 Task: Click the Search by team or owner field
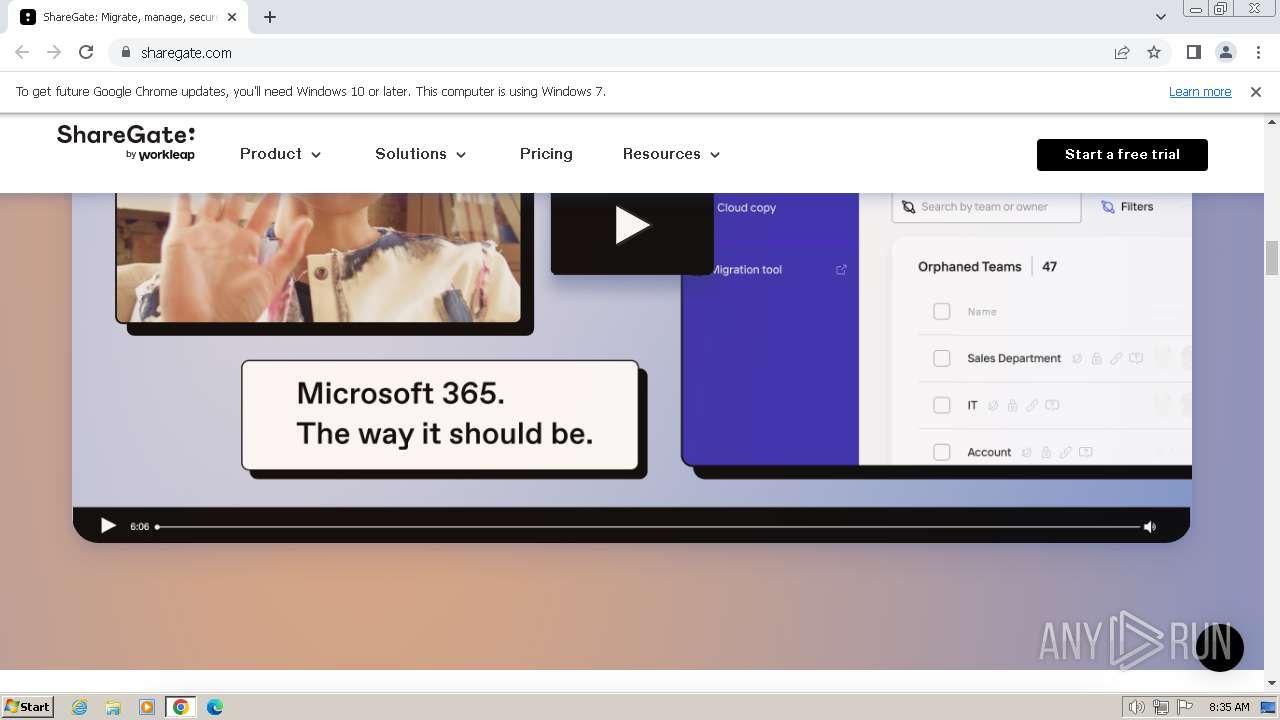tap(986, 207)
